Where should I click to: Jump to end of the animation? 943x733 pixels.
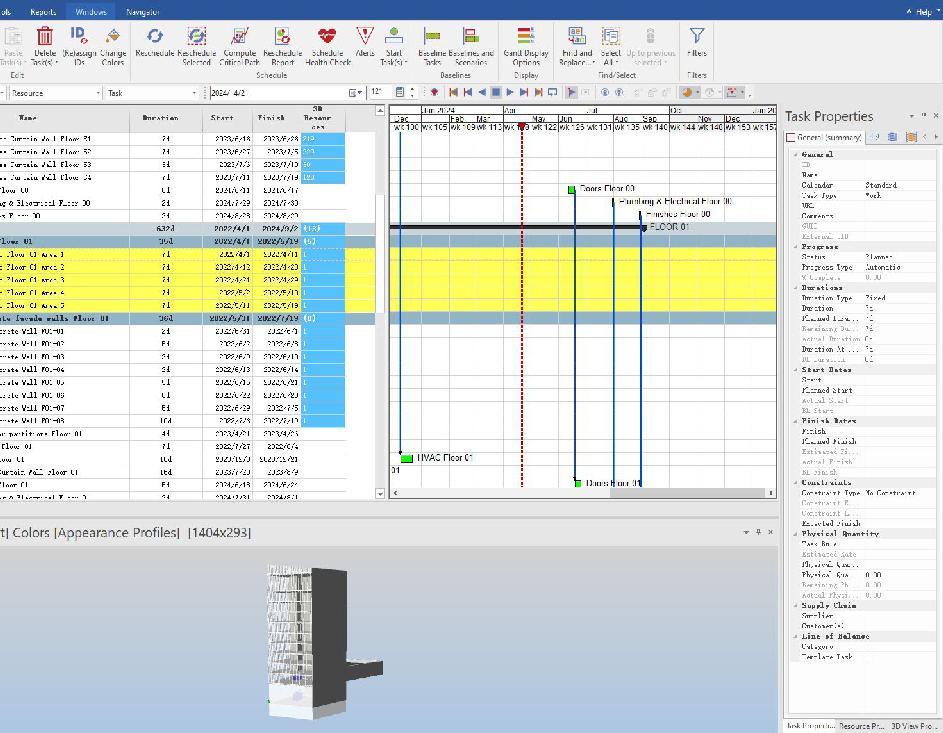(x=538, y=93)
